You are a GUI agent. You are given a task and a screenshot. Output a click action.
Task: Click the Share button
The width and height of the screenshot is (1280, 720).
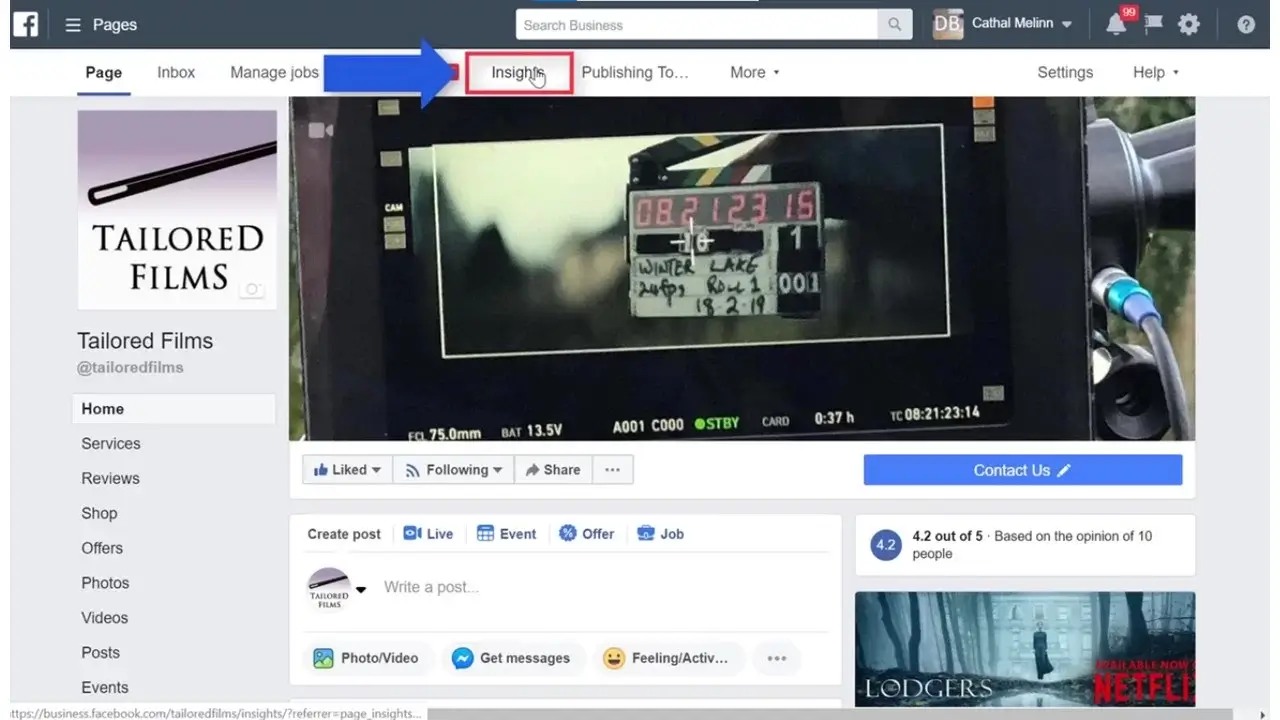coord(554,470)
